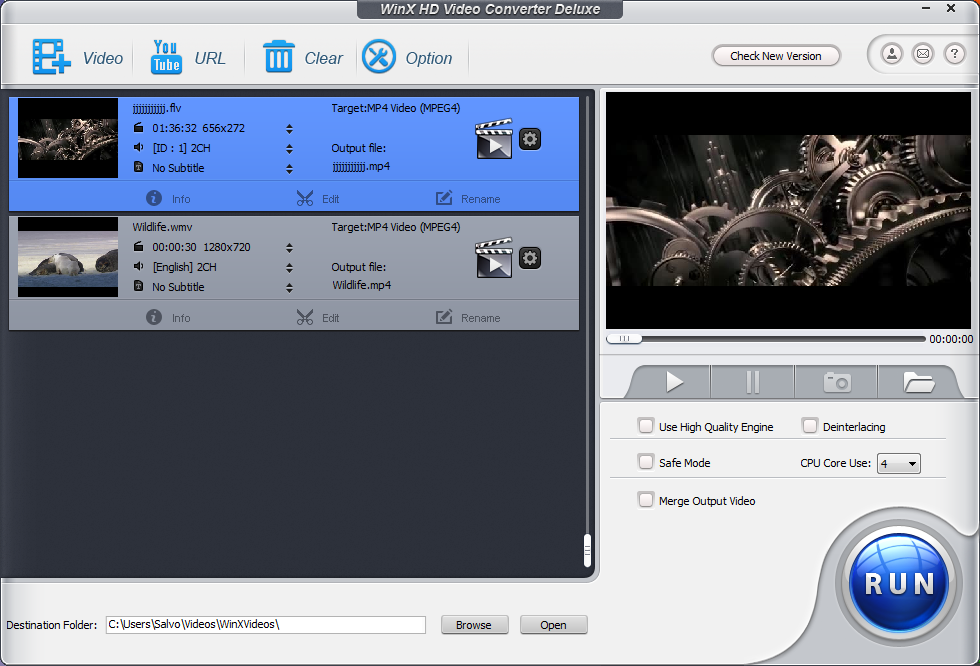980x666 pixels.
Task: Open output profile clapperboard for jjjjjjjjjj.flv
Action: click(494, 139)
